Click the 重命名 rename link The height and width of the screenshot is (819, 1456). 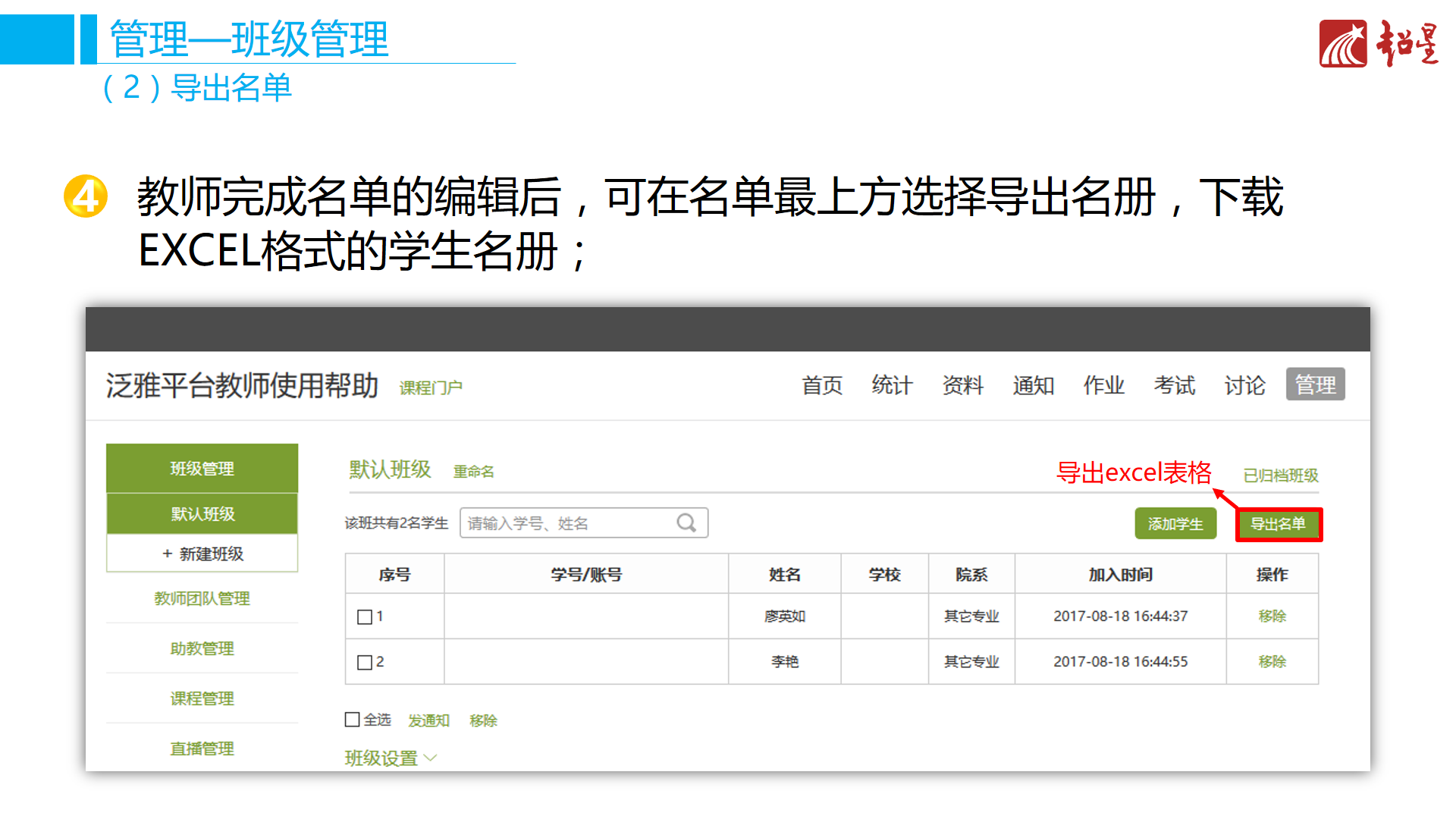tap(474, 470)
